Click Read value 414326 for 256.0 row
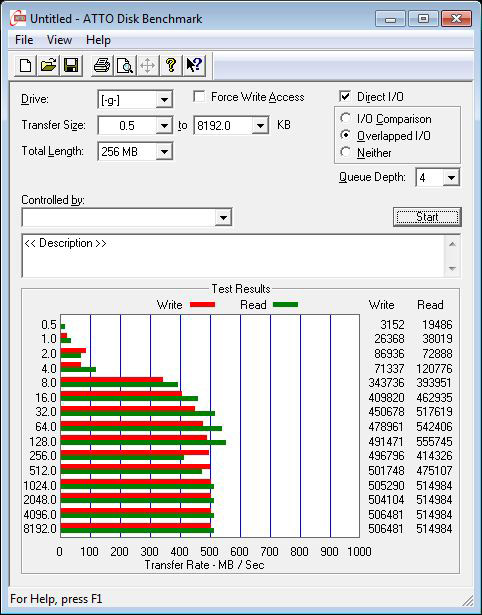 434,456
